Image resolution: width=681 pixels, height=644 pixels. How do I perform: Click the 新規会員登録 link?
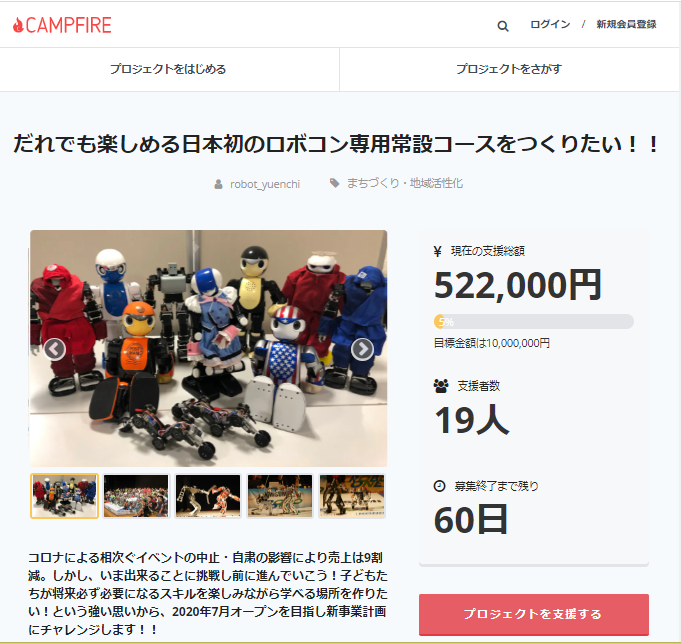tap(626, 24)
